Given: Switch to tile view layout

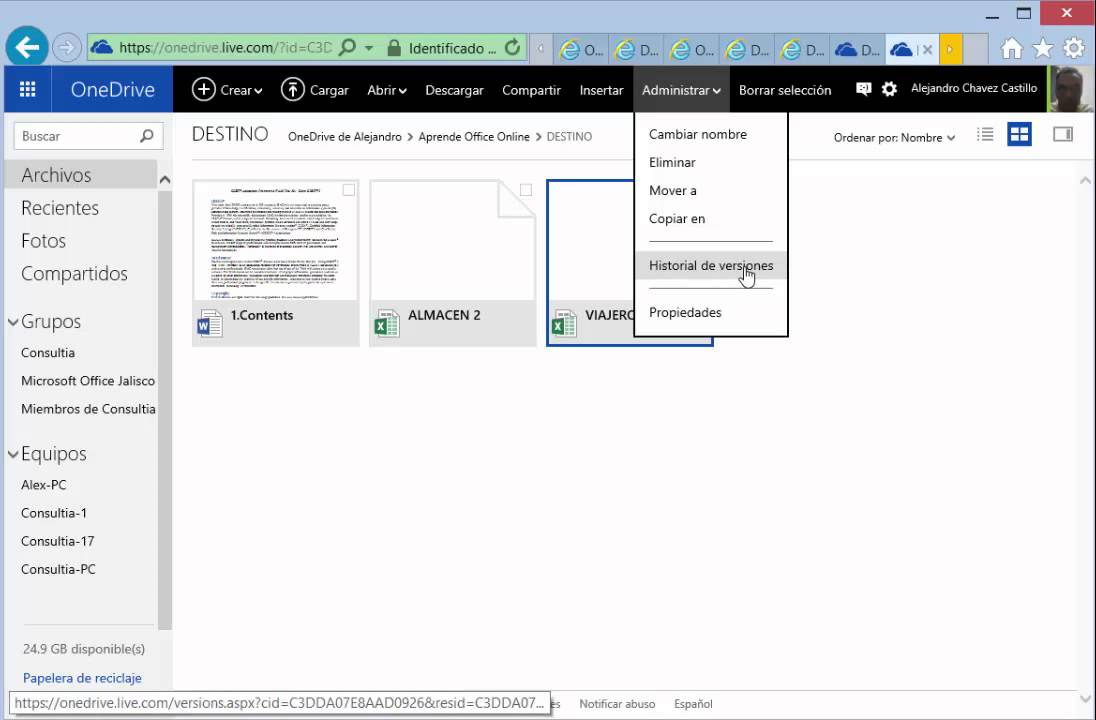Looking at the screenshot, I should [x=1019, y=133].
